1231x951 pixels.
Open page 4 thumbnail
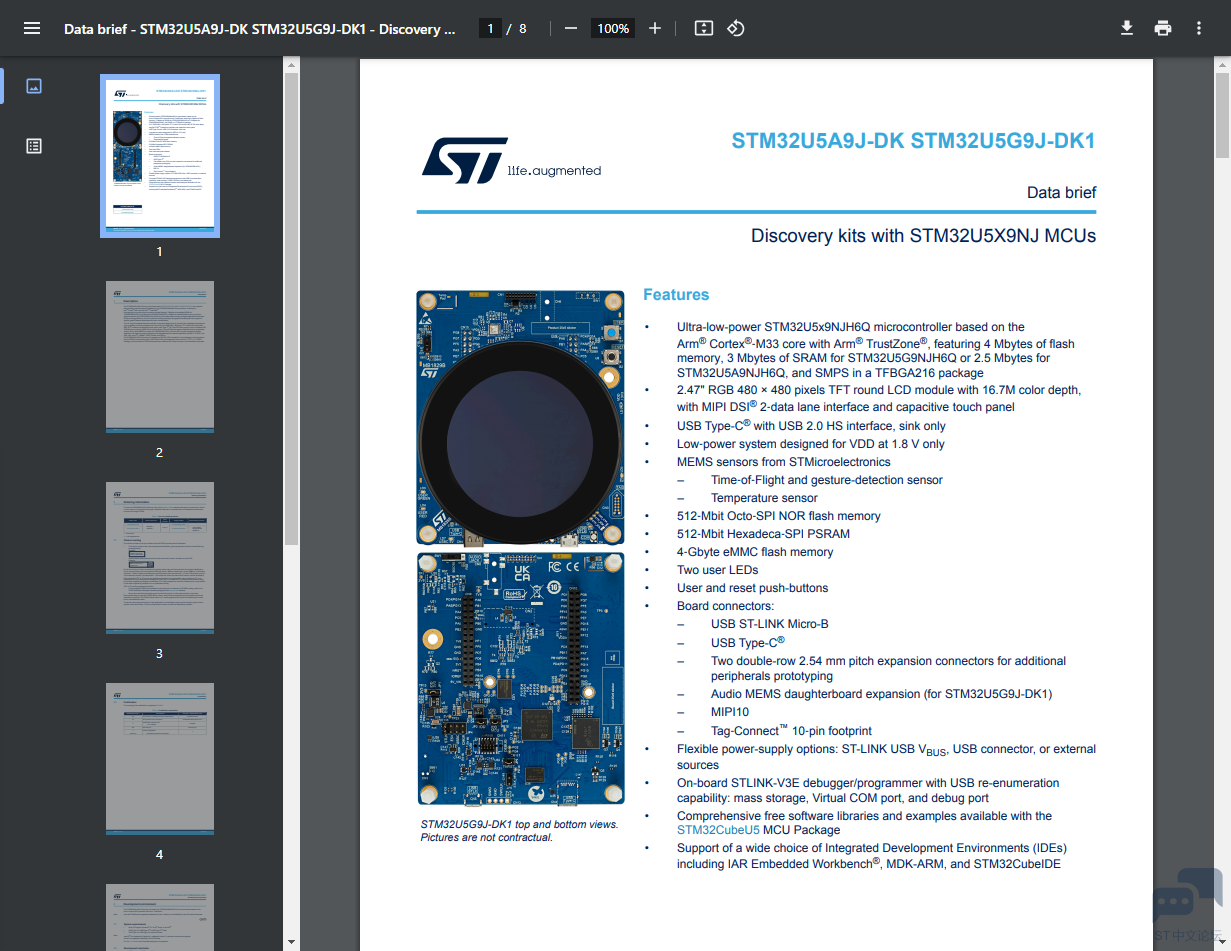coord(160,758)
